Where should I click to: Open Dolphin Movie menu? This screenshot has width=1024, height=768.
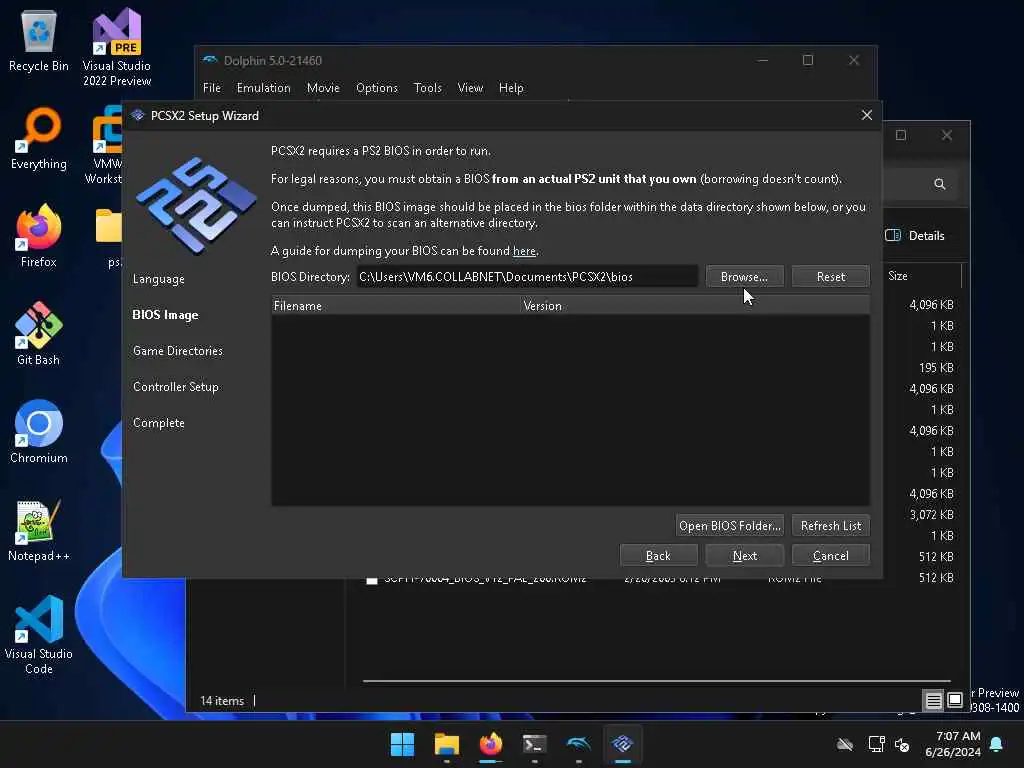323,88
